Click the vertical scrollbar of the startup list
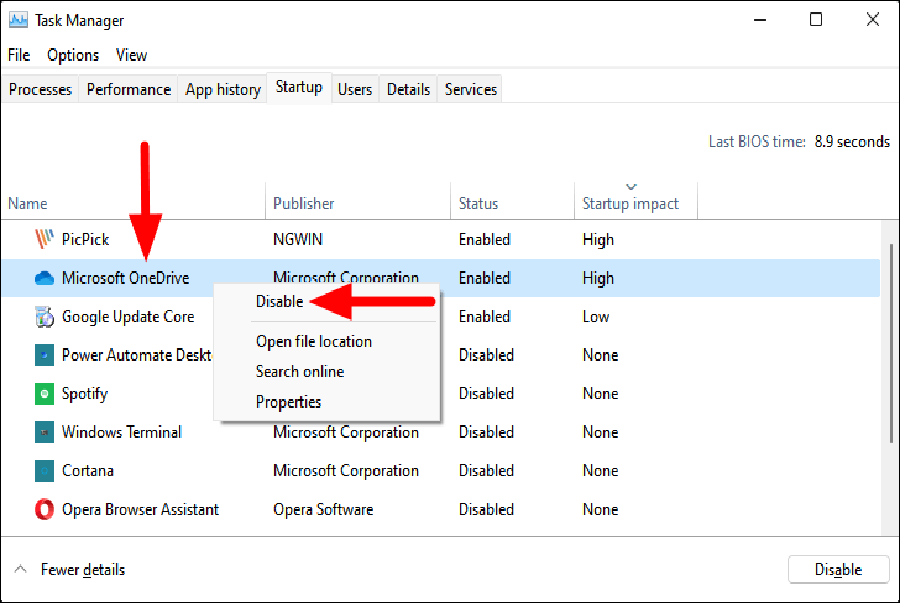The height and width of the screenshot is (603, 900). point(891,343)
